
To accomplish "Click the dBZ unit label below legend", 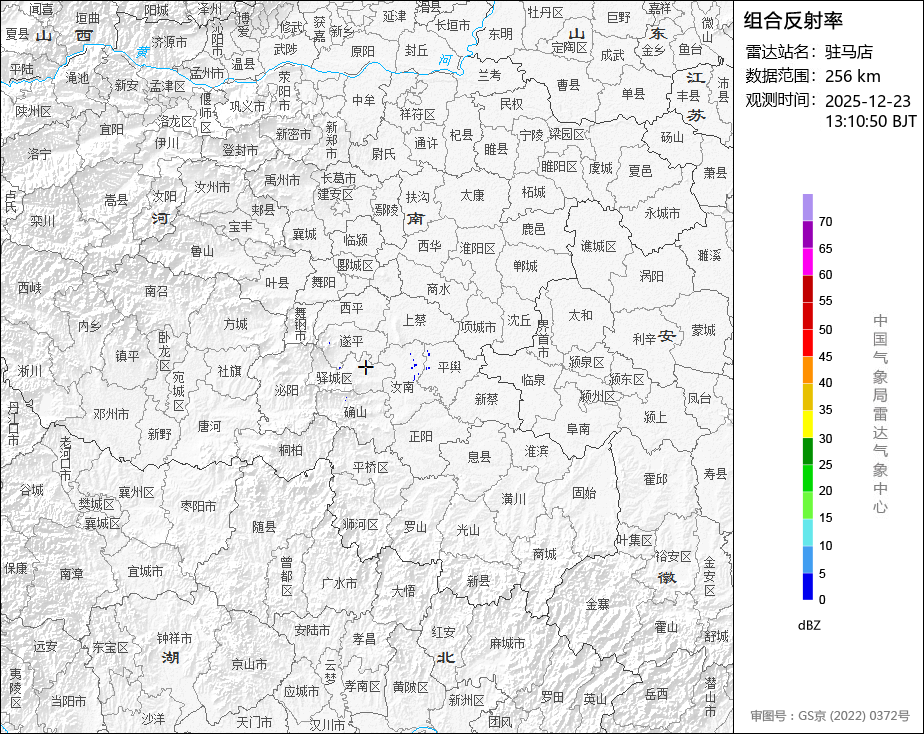I will pyautogui.click(x=808, y=625).
